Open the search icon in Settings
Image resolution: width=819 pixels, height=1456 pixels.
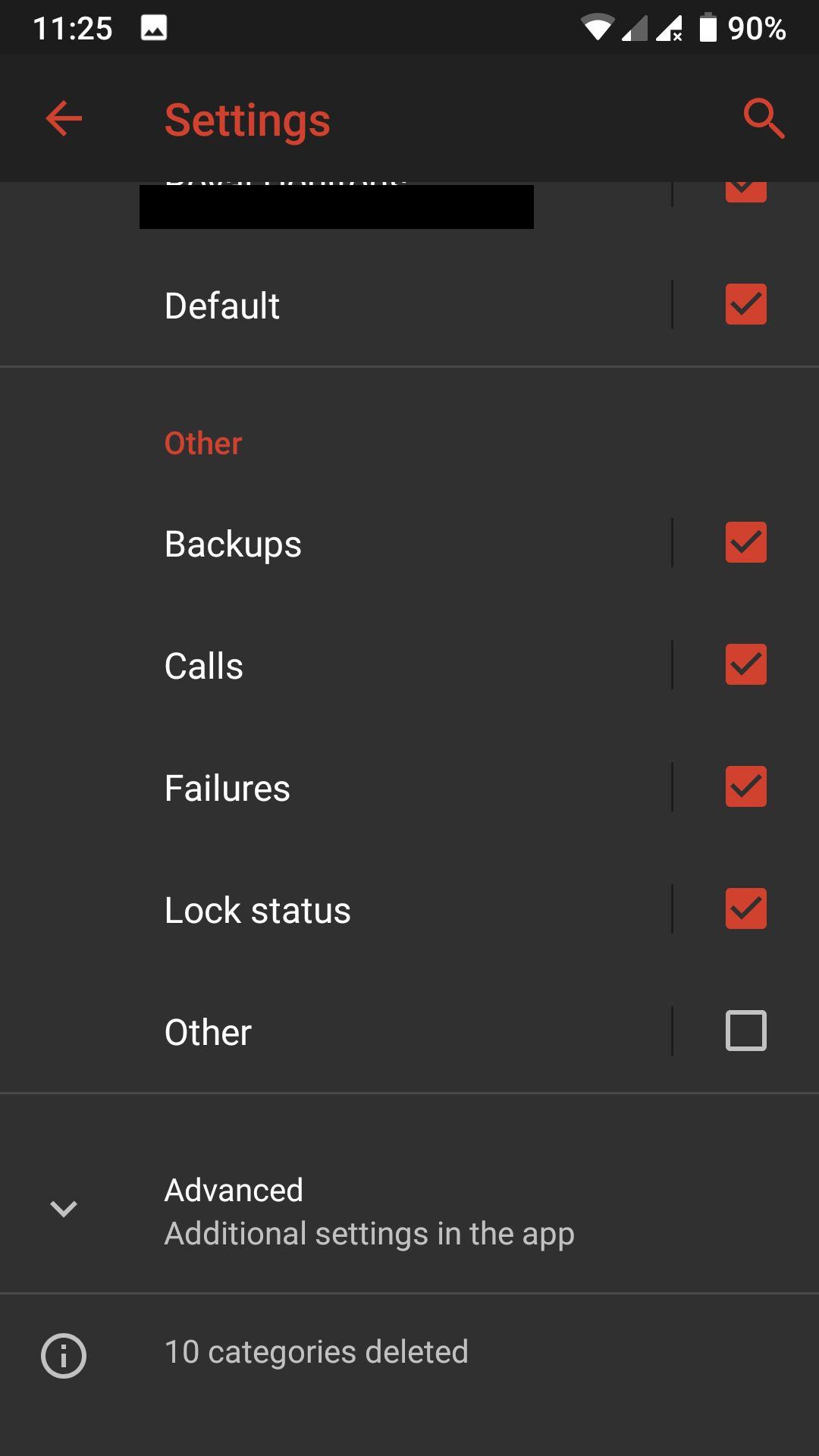763,118
